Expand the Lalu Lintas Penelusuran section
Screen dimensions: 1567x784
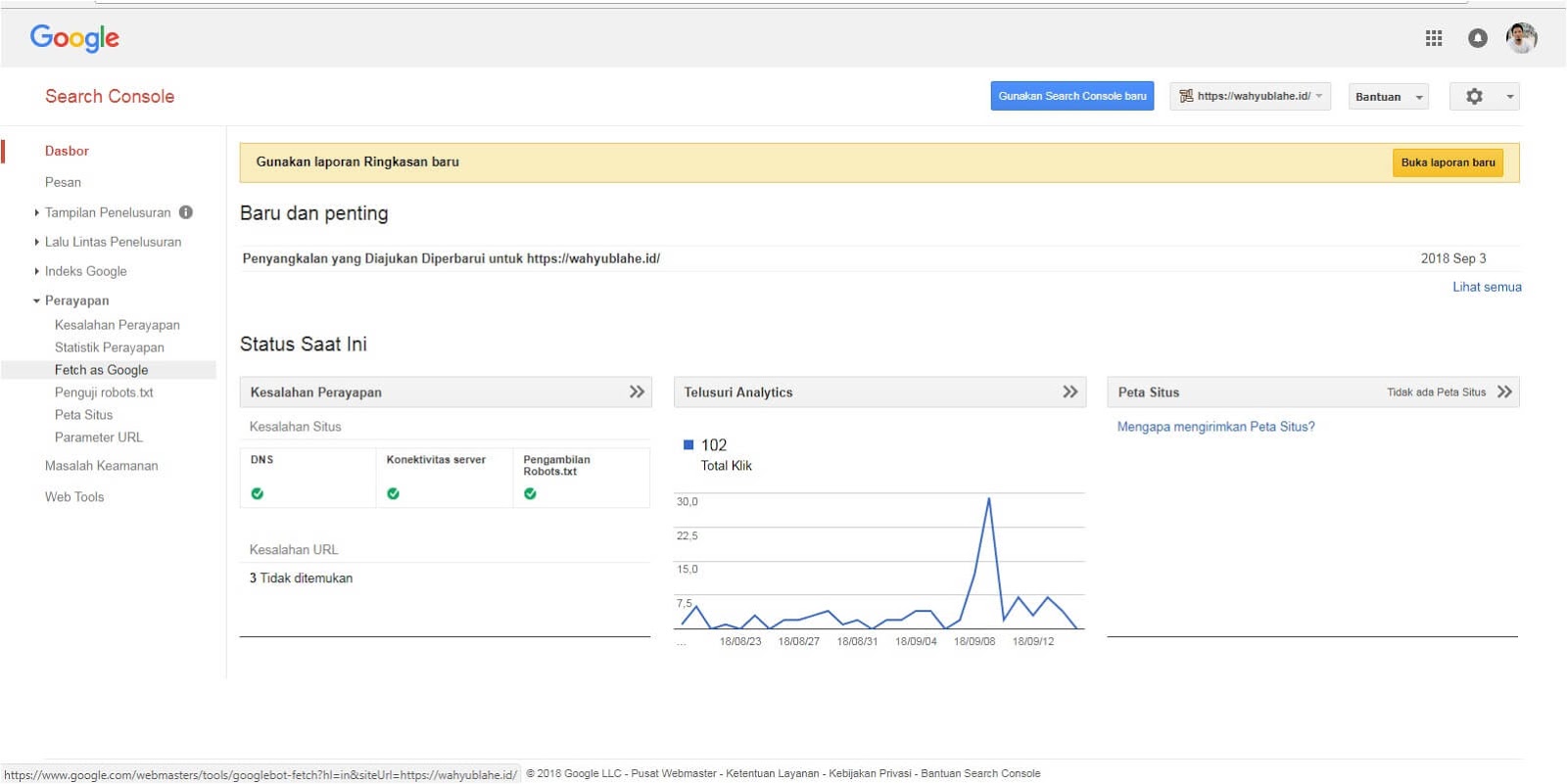pos(113,242)
